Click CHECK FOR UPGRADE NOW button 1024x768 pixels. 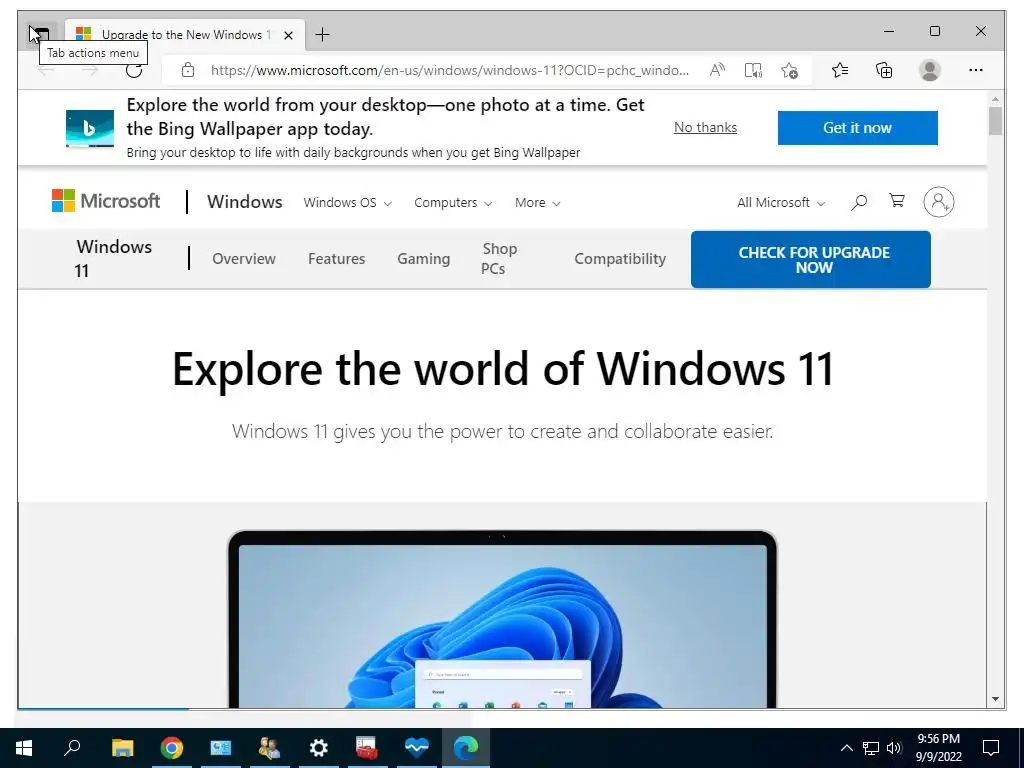[810, 259]
